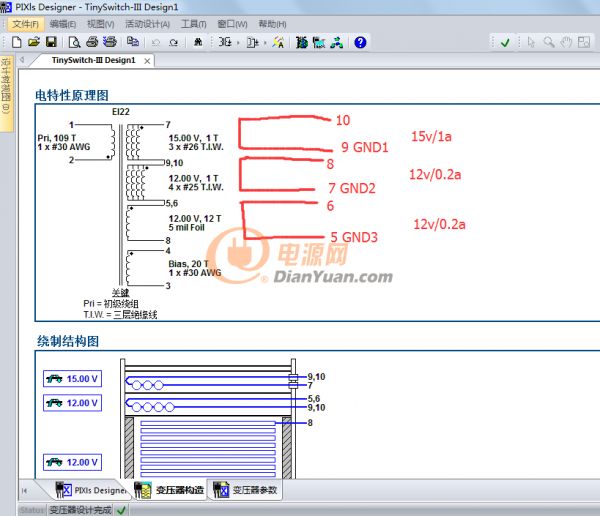This screenshot has width=600, height=516.
Task: Select the arrow pointer tool
Action: [531, 42]
